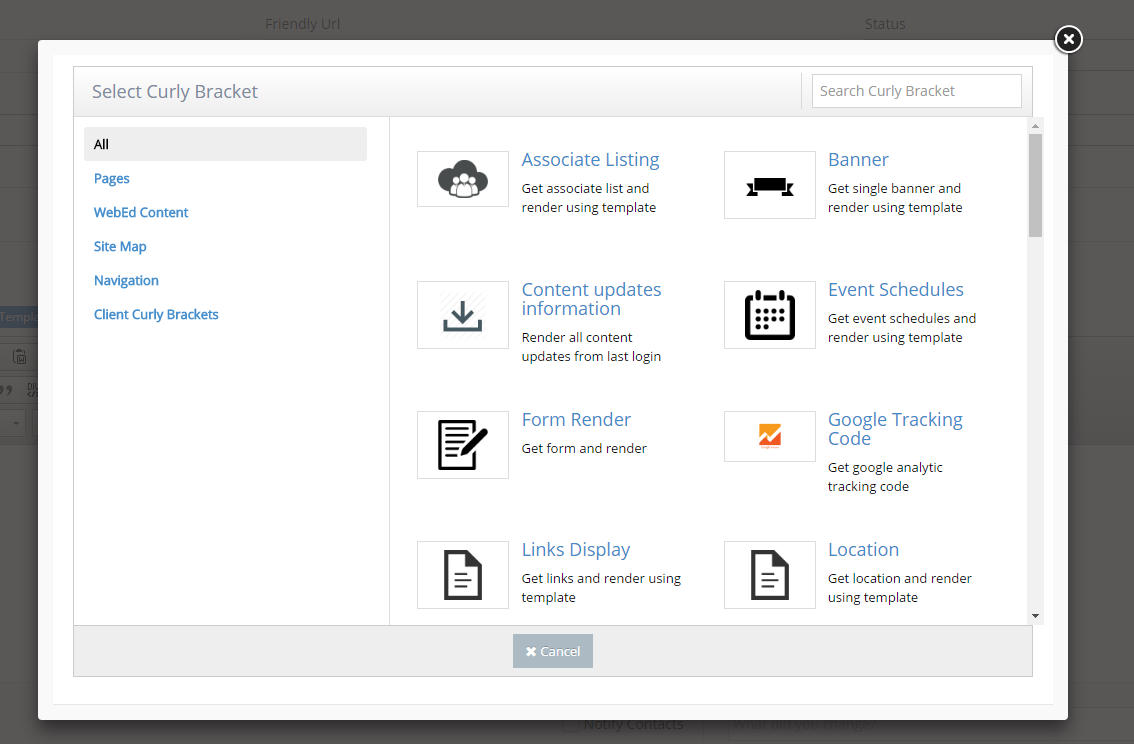Click the Location document icon
The image size is (1134, 744).
769,575
